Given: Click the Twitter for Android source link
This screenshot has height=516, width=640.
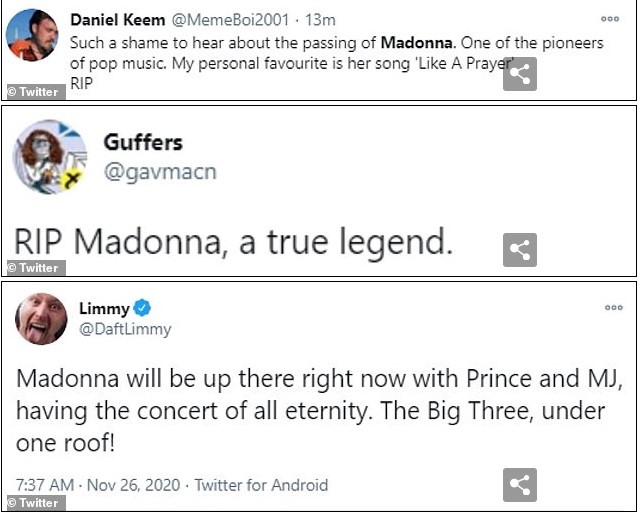Looking at the screenshot, I should click(x=260, y=485).
